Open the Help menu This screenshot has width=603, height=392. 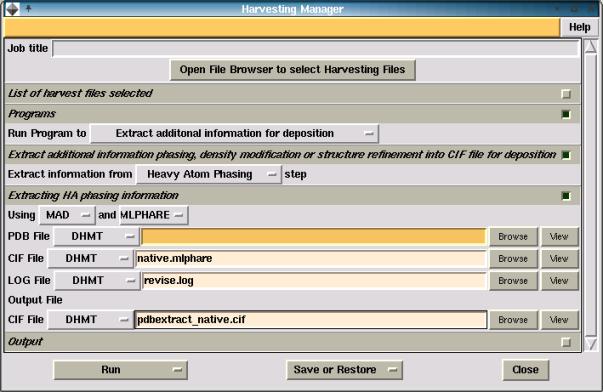coord(580,27)
